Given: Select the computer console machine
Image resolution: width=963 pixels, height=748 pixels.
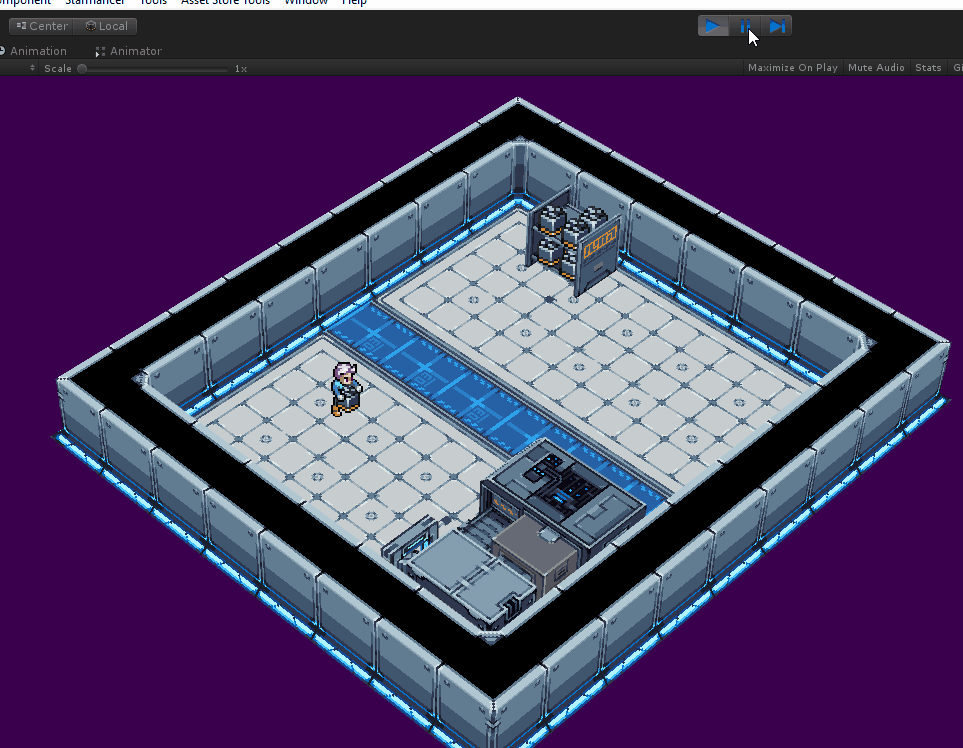Looking at the screenshot, I should coord(562,493).
